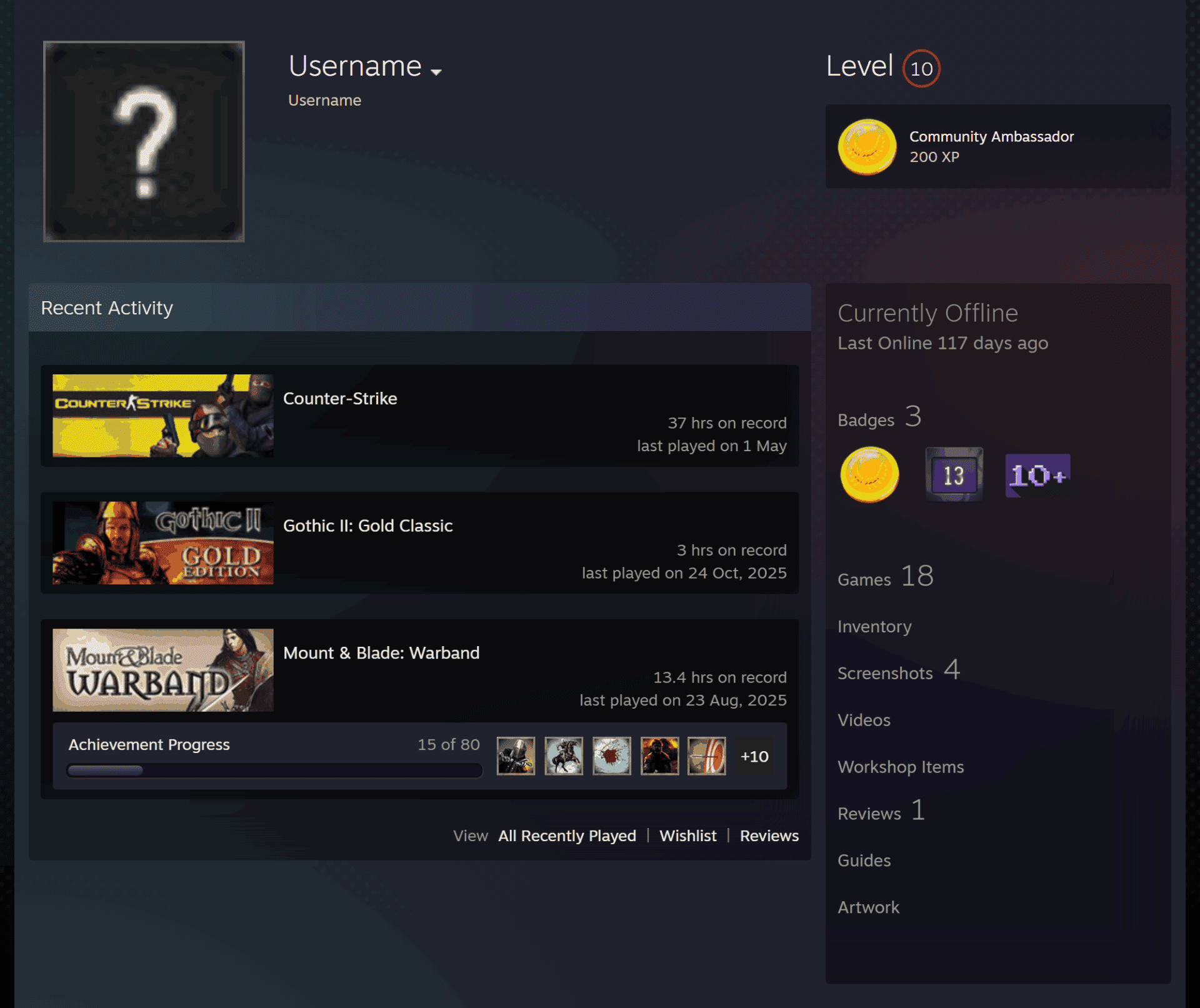Screen dimensions: 1200x1008
Task: Click 'Last Online 117 days ago' text
Action: coord(942,343)
